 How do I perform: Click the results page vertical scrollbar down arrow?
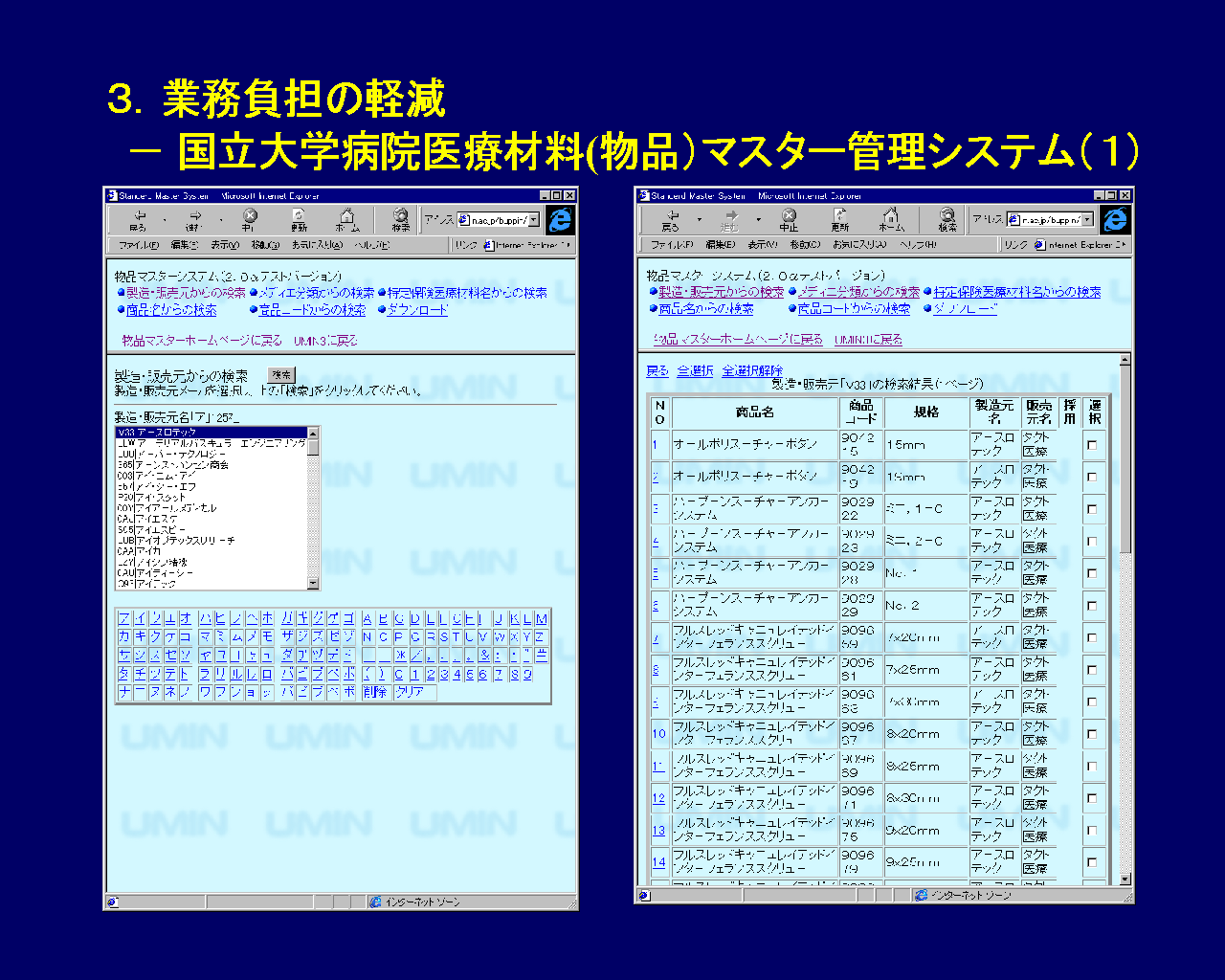[x=1125, y=879]
